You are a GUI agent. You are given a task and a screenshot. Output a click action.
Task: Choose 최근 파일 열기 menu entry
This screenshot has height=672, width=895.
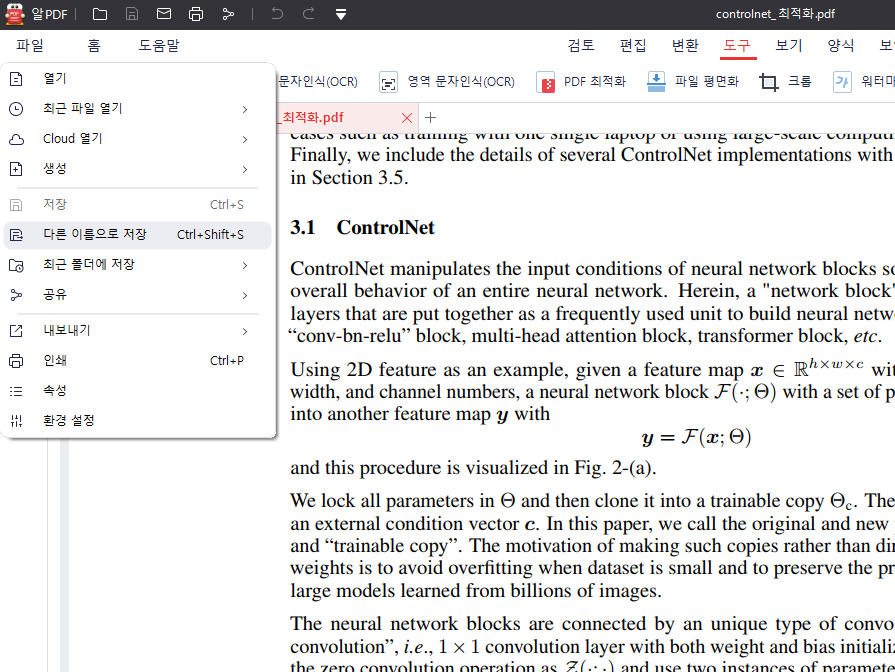(x=137, y=108)
